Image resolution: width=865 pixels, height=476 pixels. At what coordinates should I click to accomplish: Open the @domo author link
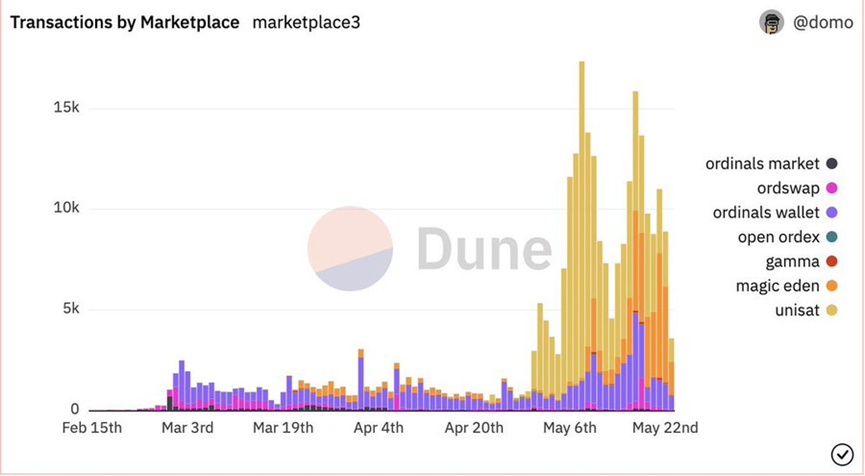point(823,23)
